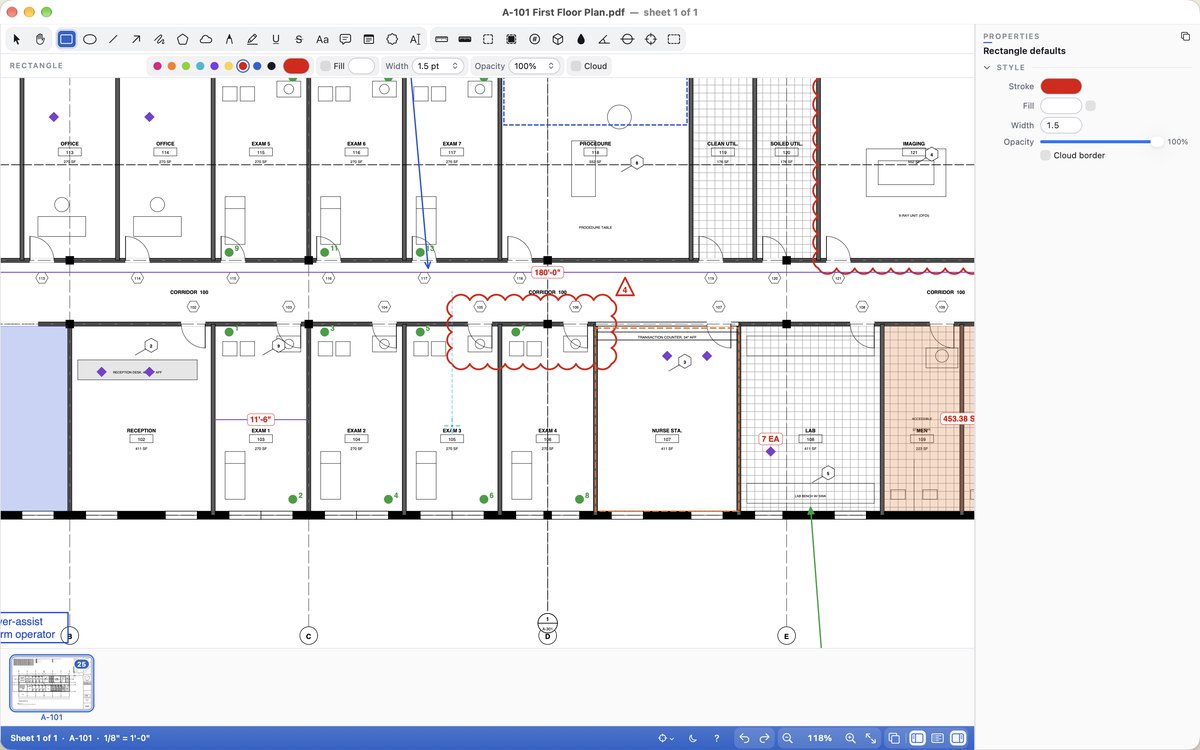Zoom out using the minus magnifier
The image size is (1200, 750).
point(788,738)
